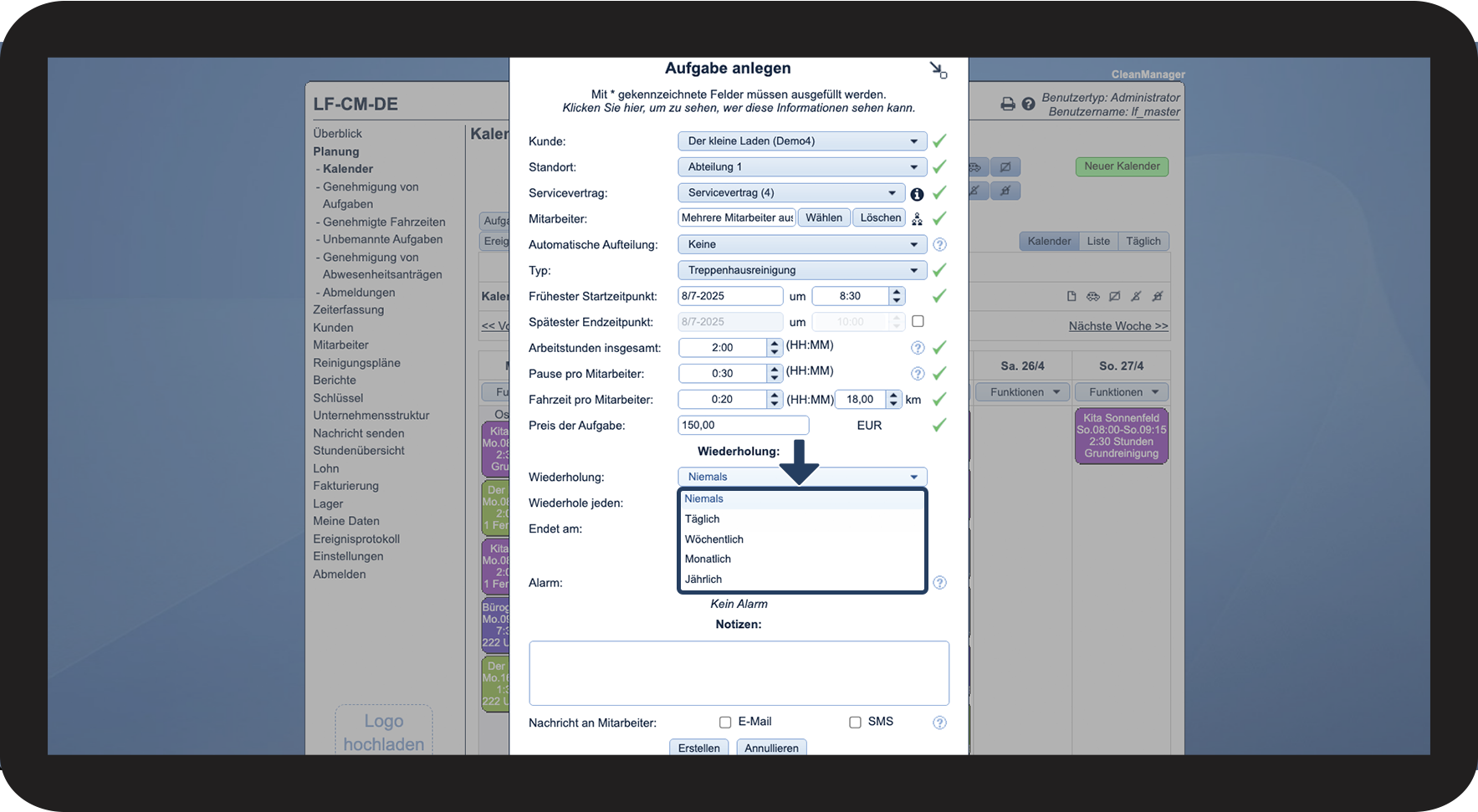The image size is (1478, 812).
Task: Adjust the start time 8:30 stepper
Action: coord(897,296)
